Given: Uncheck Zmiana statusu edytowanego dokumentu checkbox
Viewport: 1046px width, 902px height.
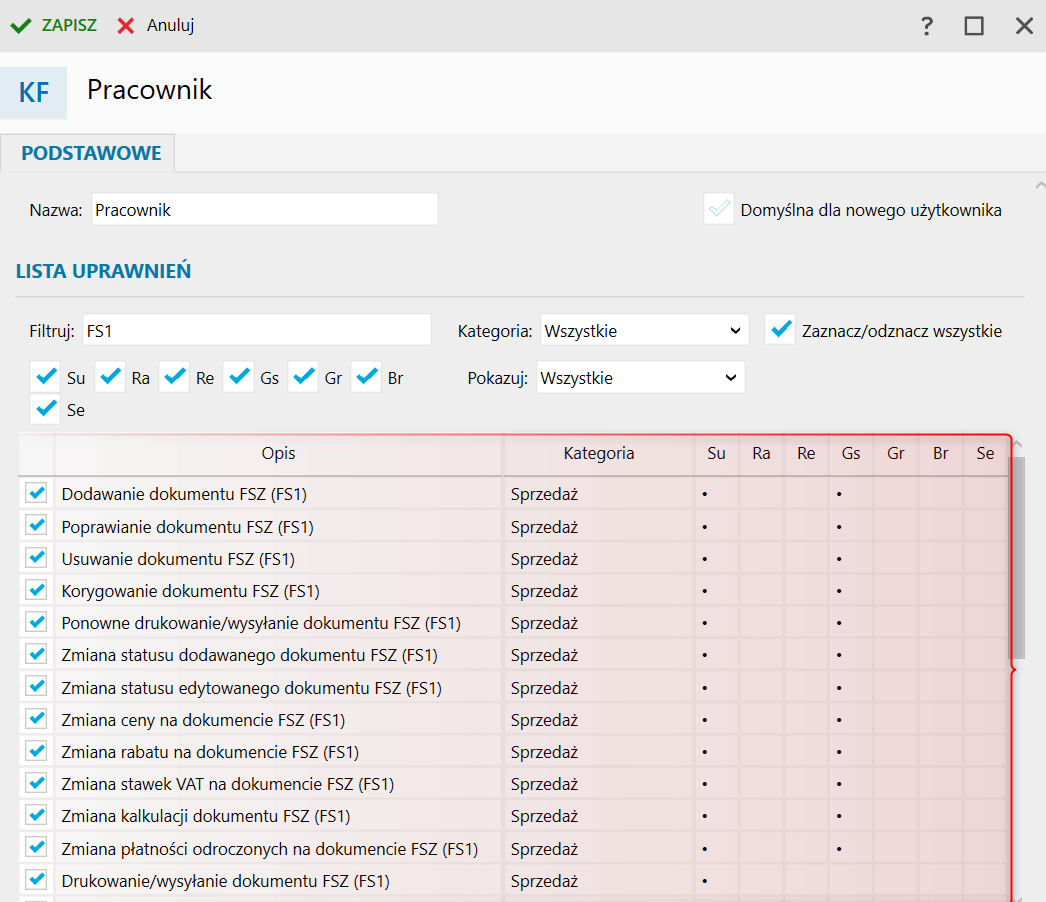Looking at the screenshot, I should pos(36,686).
